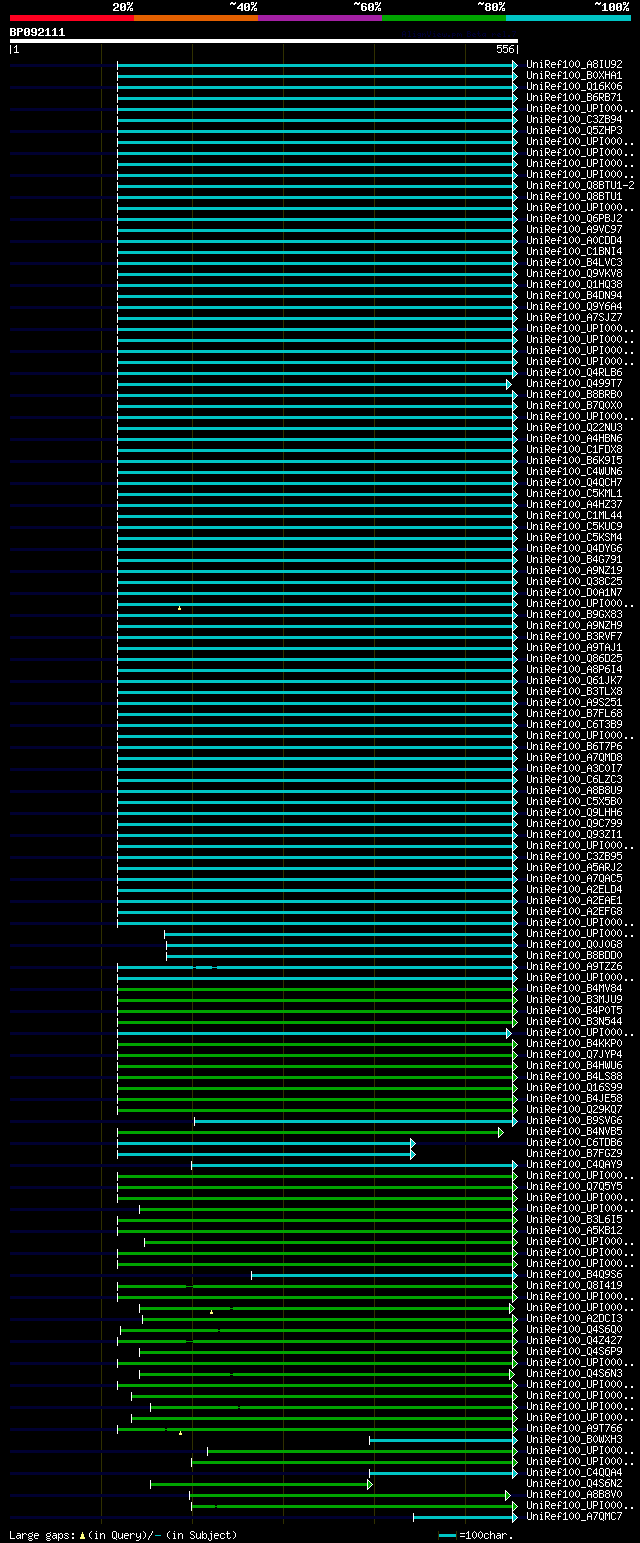This screenshot has width=640, height=1543.
Task: Click the UniRef100_Q8BTU1-2 entry
Action: coord(580,186)
